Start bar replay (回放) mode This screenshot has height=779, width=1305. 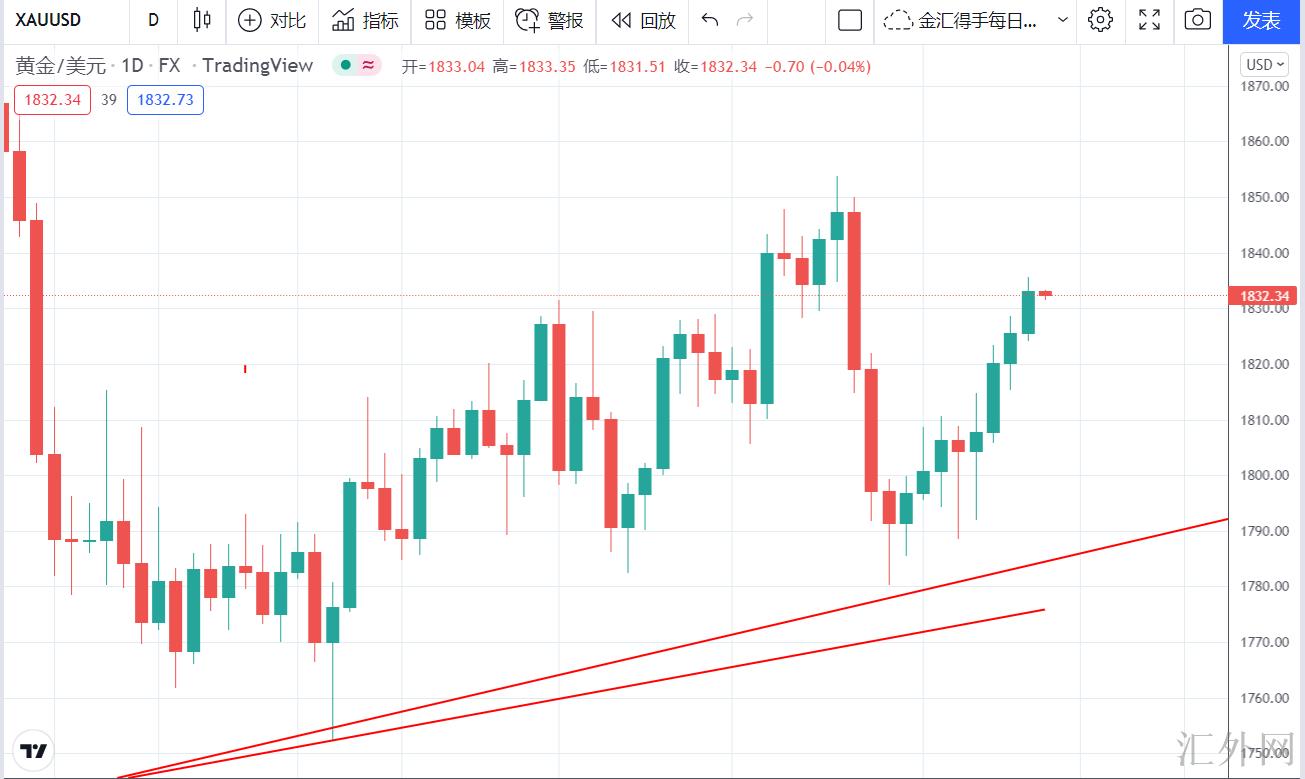click(643, 20)
